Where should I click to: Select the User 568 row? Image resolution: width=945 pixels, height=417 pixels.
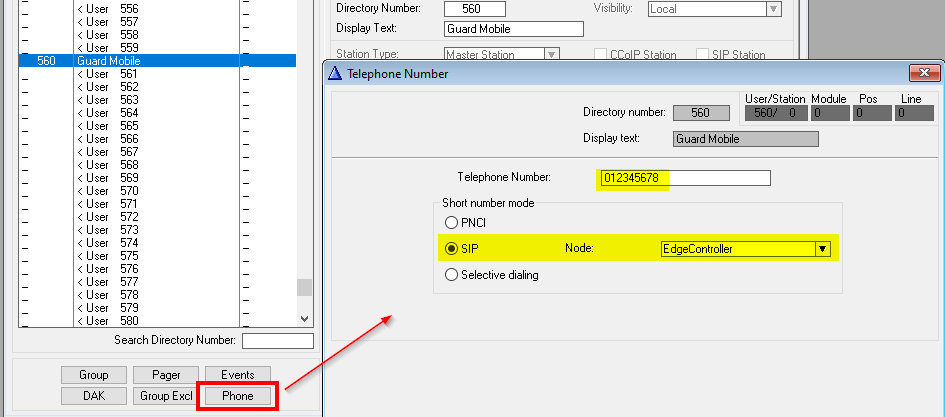pyautogui.click(x=157, y=165)
